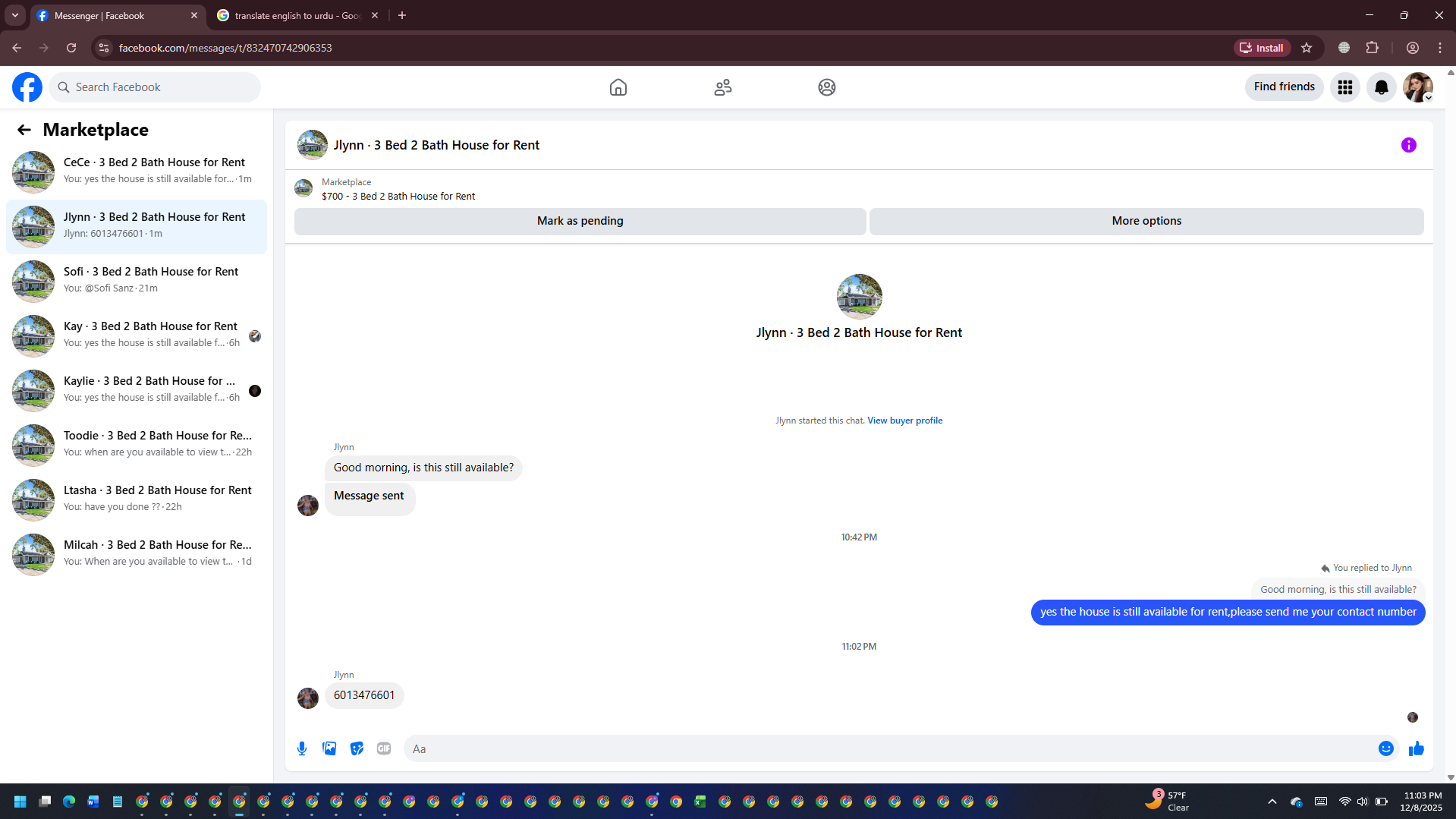Open conversation information icon
This screenshot has width=1456, height=819.
(x=1409, y=145)
